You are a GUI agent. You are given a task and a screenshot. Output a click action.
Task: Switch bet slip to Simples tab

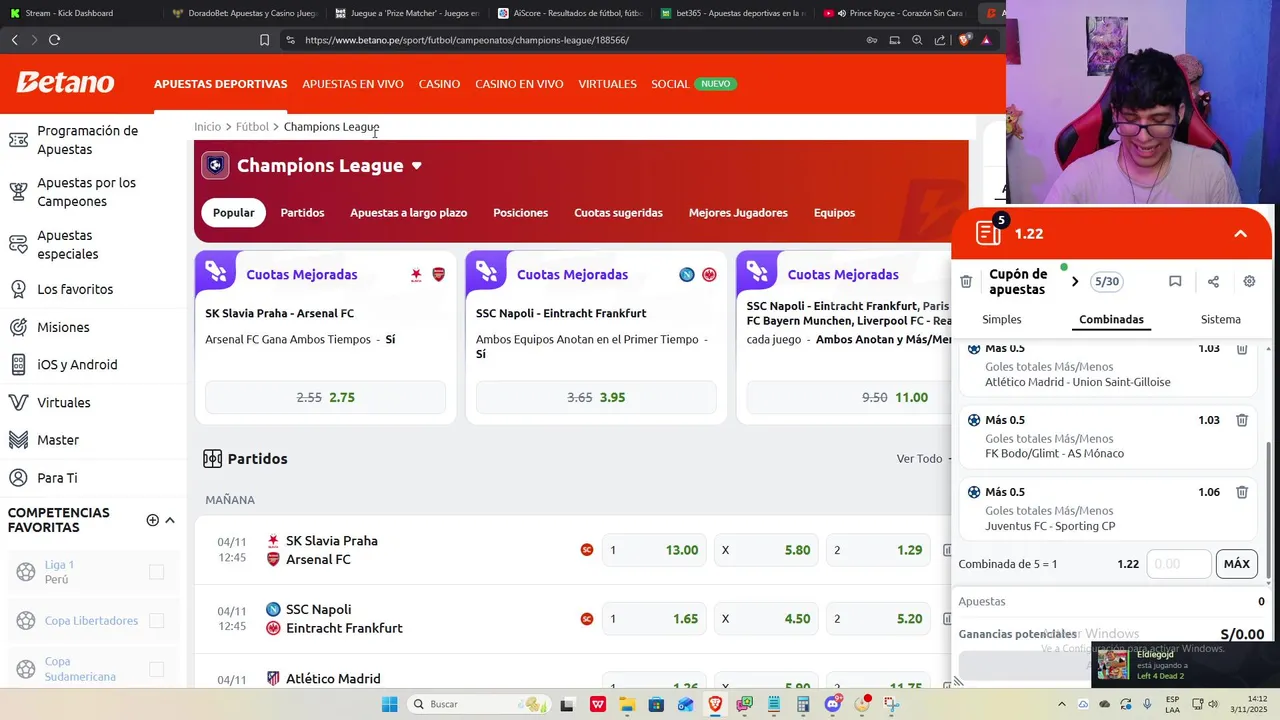tap(1002, 320)
